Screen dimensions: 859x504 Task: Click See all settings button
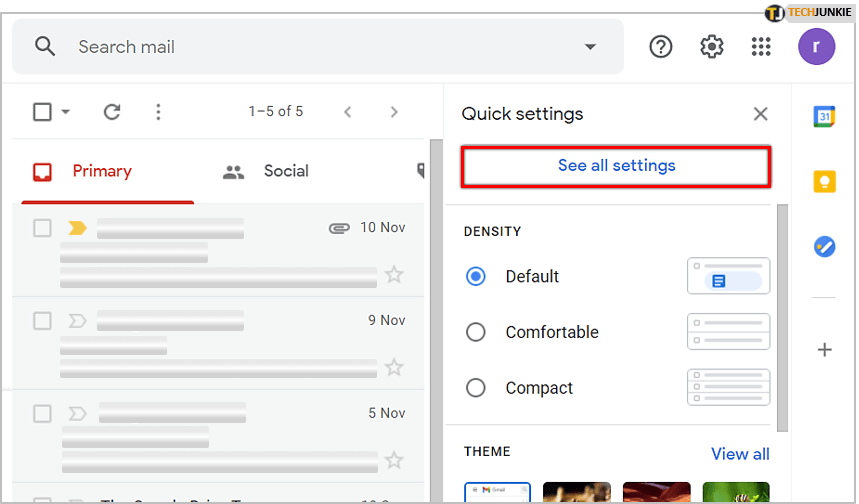pyautogui.click(x=616, y=166)
